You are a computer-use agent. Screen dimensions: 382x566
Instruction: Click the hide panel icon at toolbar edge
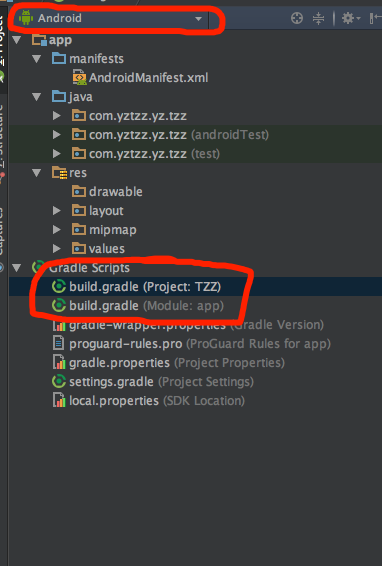click(x=376, y=18)
